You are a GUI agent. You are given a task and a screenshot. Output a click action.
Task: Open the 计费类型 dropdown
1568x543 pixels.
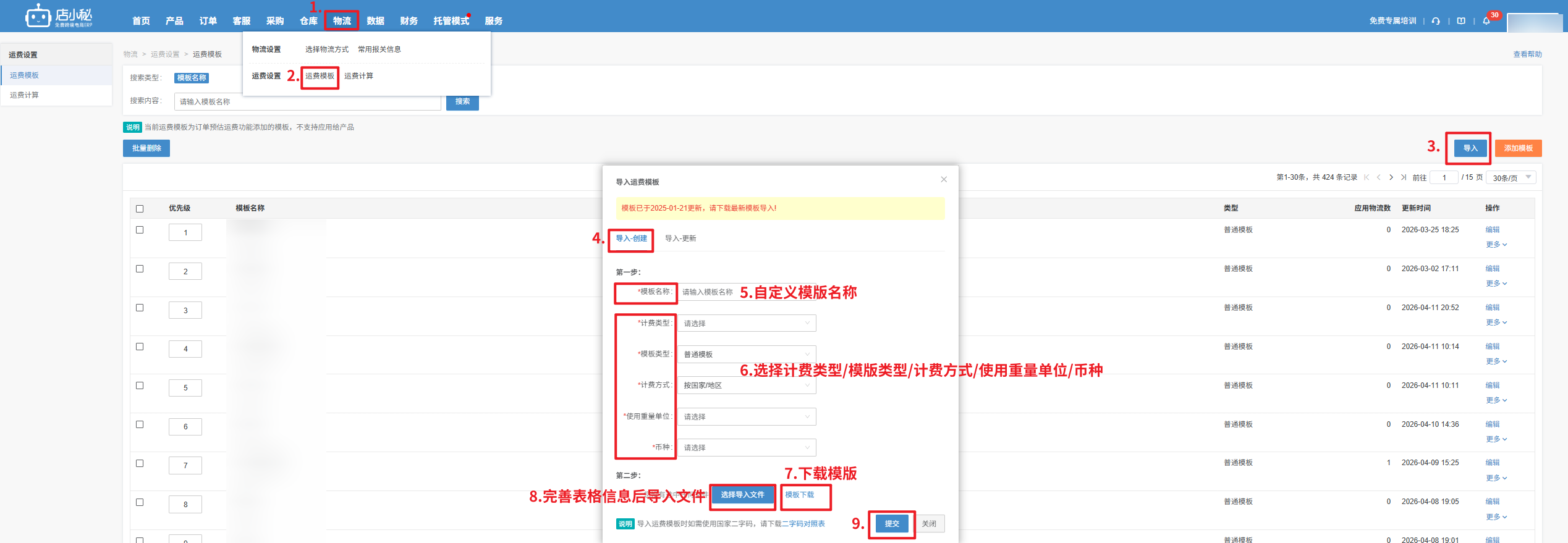tap(746, 323)
